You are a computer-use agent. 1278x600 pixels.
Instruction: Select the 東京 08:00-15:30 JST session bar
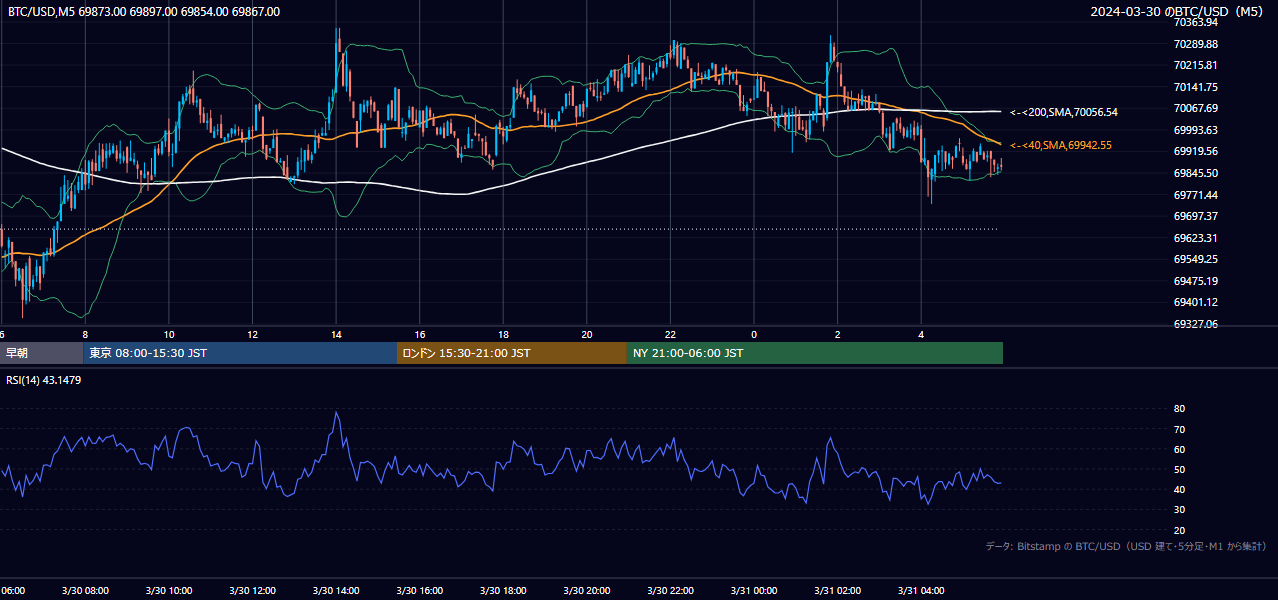(240, 353)
